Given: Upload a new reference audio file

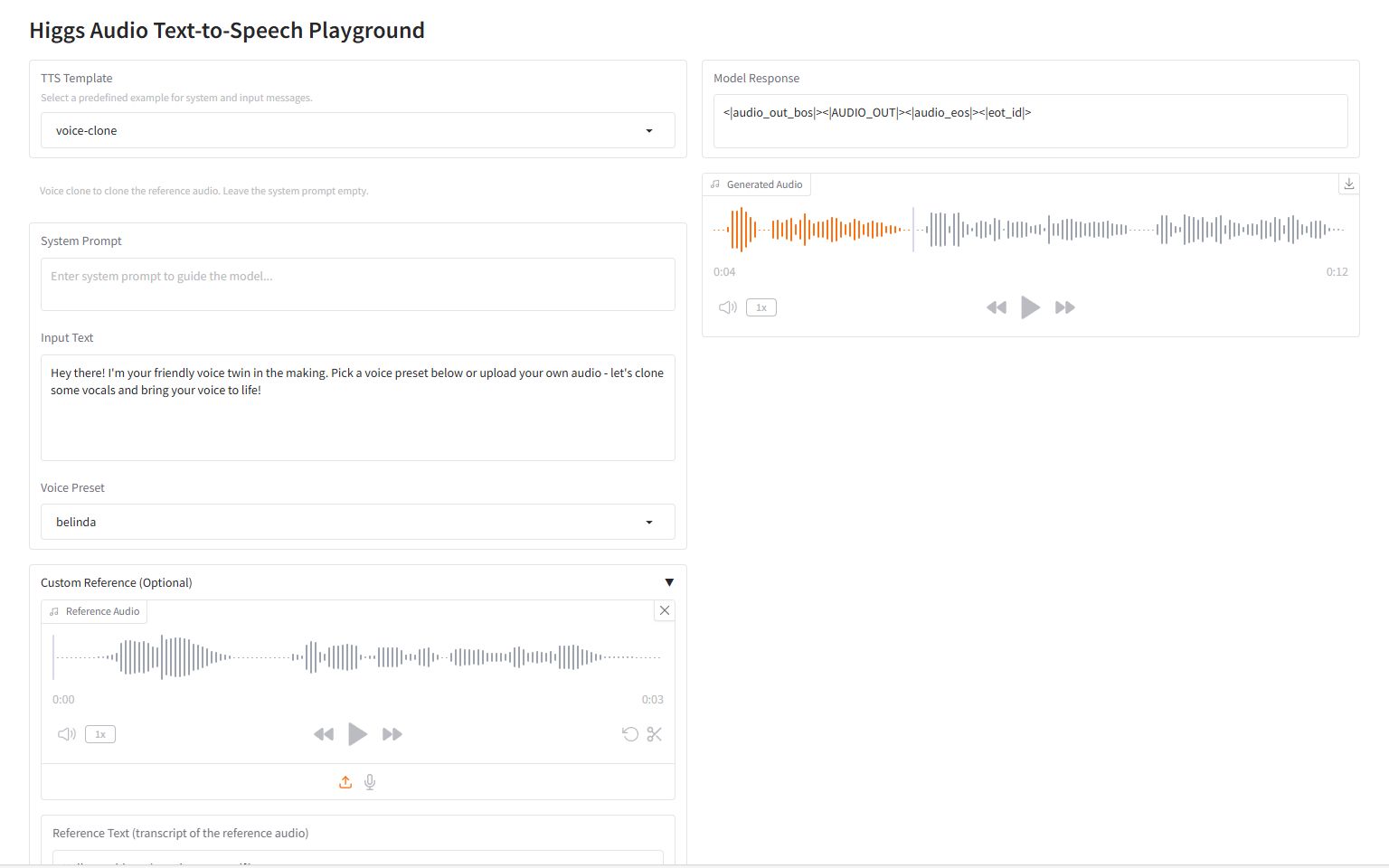Looking at the screenshot, I should click(345, 781).
